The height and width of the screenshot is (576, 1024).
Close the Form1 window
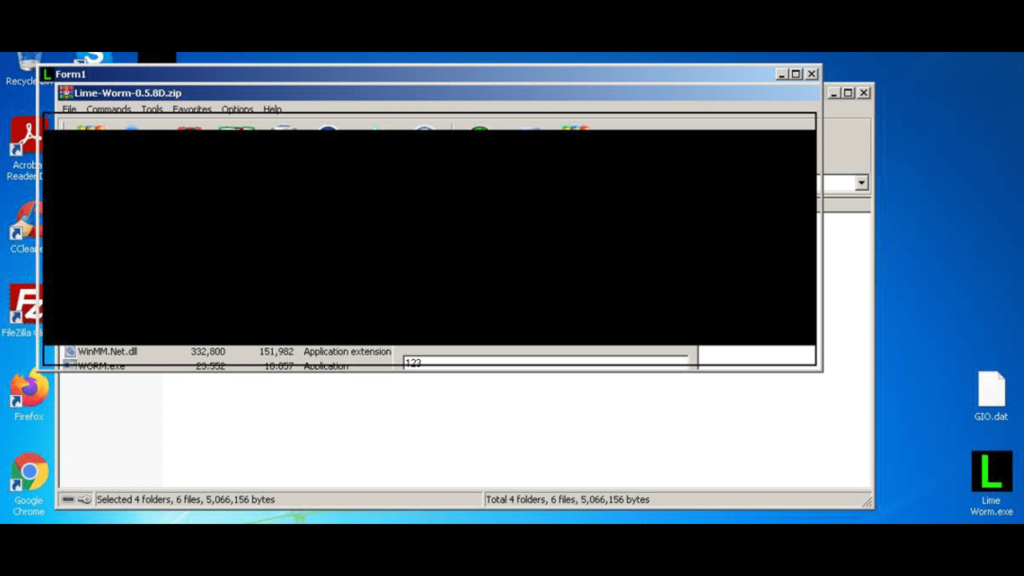tap(812, 74)
